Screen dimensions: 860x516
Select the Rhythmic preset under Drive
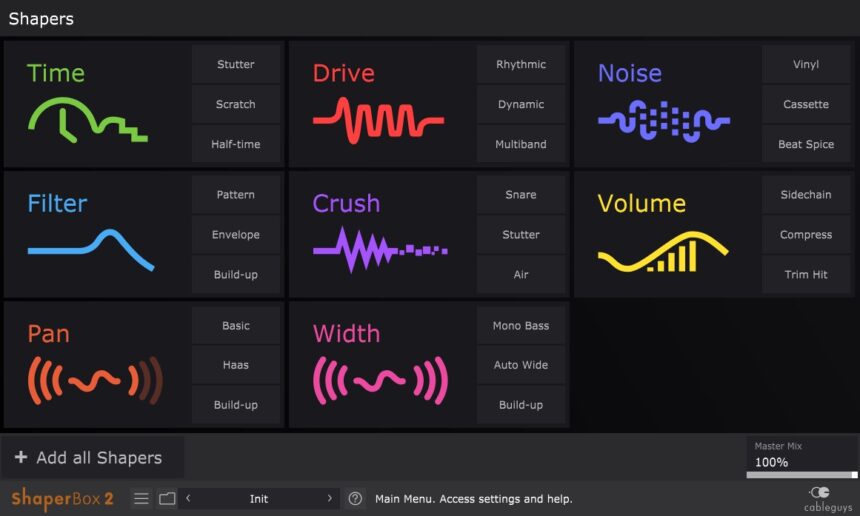point(521,64)
